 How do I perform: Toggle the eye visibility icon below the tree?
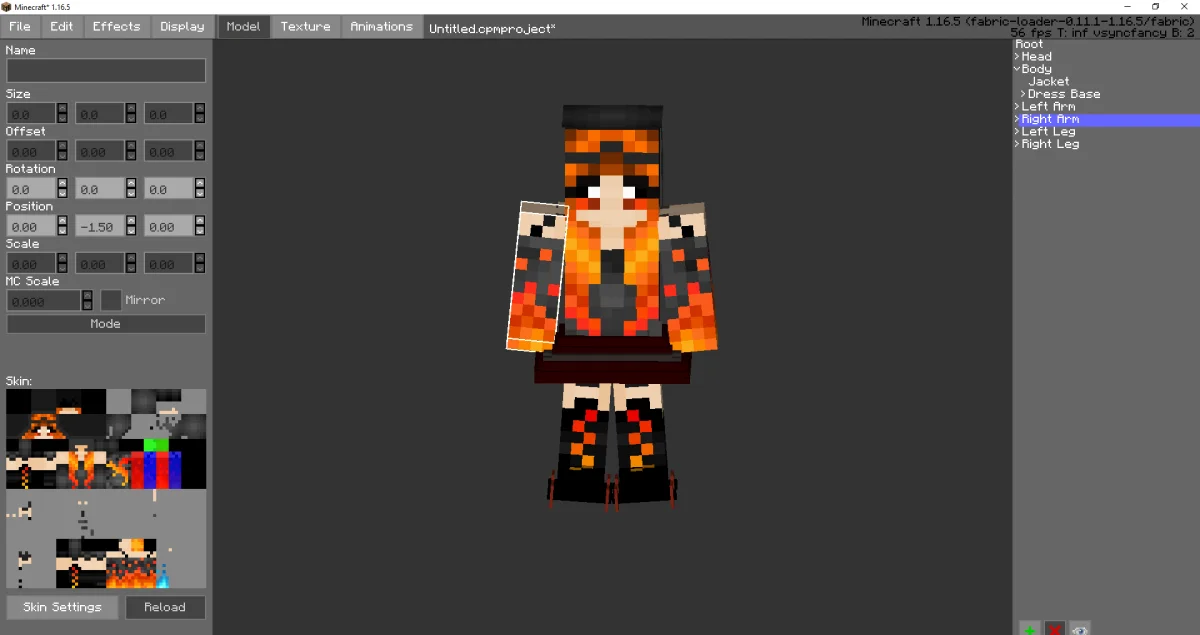point(1079,628)
